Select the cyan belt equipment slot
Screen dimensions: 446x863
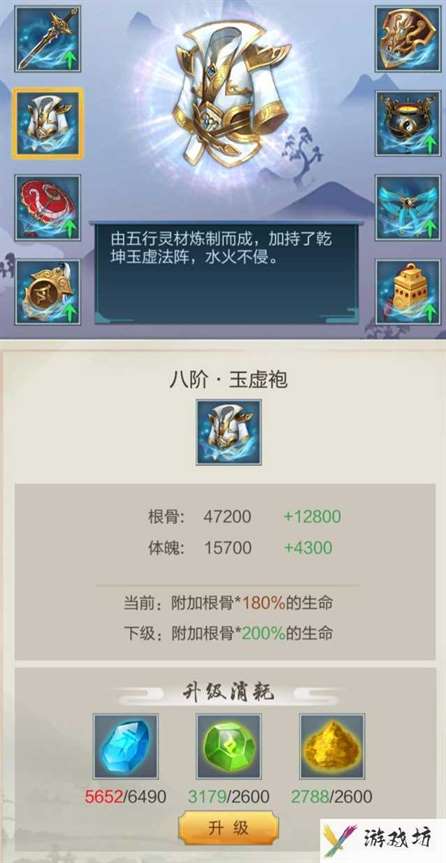pos(408,207)
